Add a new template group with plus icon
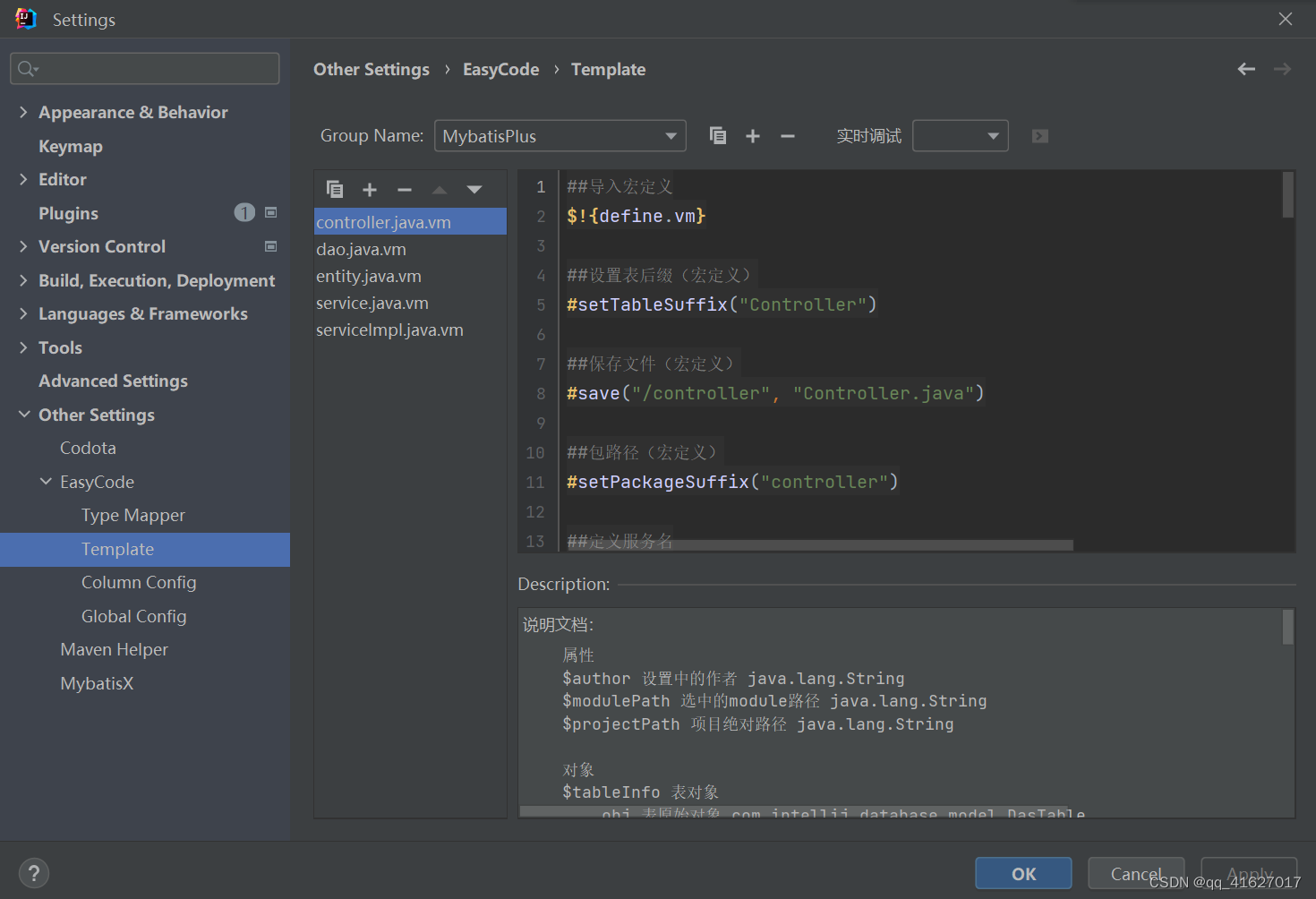The image size is (1316, 899). click(752, 135)
